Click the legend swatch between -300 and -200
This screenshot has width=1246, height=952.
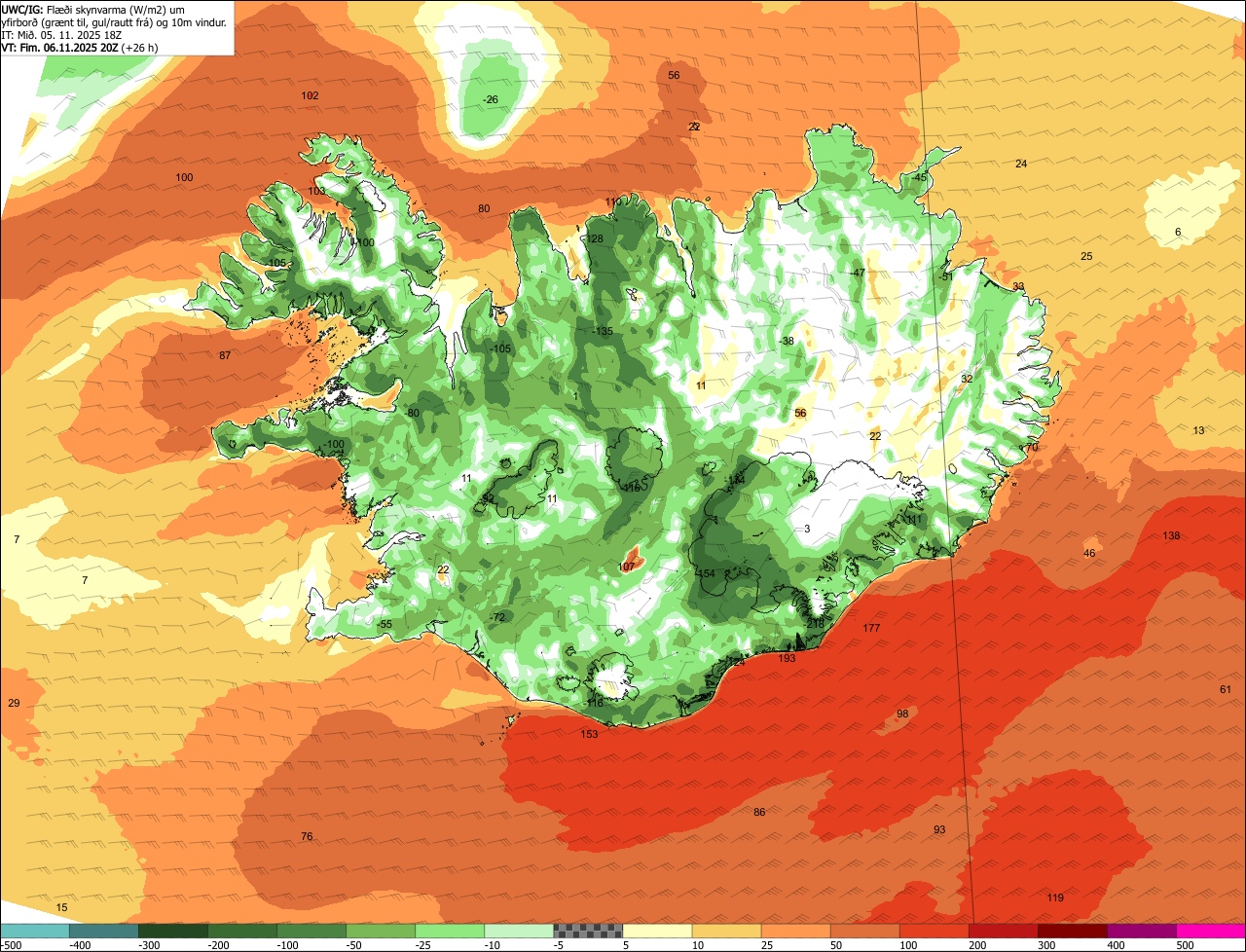pos(173,931)
